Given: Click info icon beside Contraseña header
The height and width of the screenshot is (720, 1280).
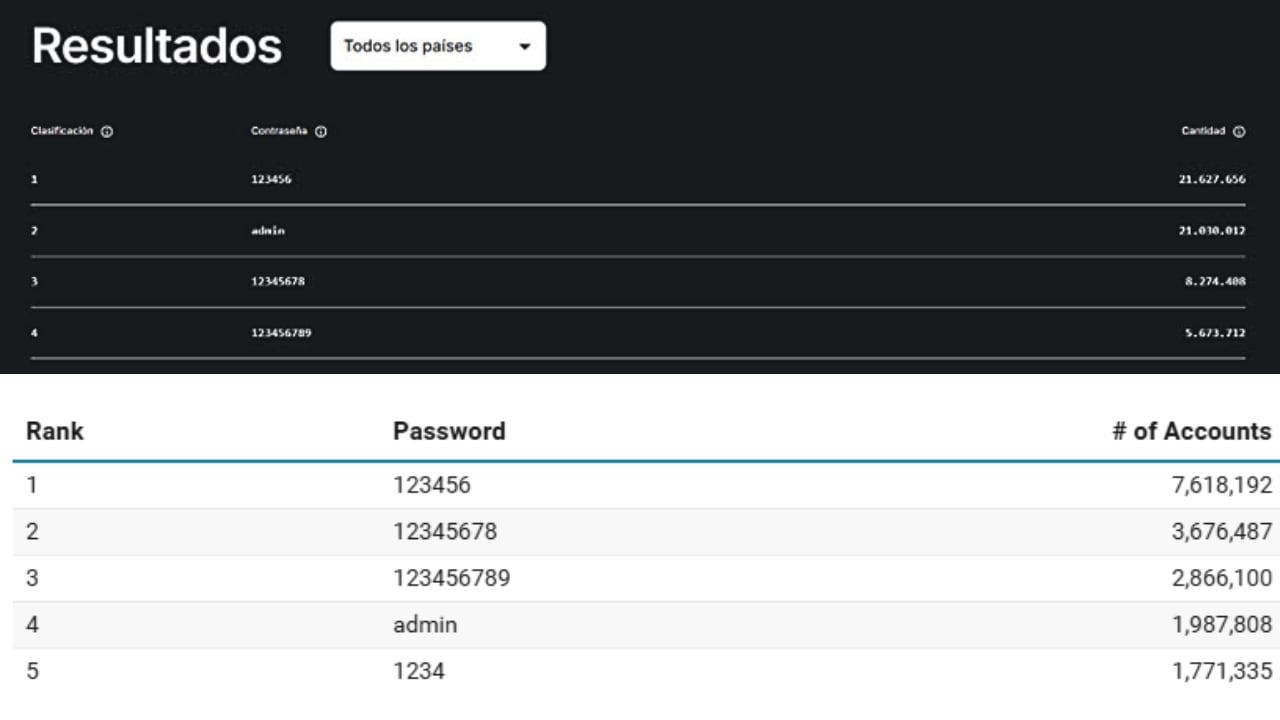Looking at the screenshot, I should (321, 131).
